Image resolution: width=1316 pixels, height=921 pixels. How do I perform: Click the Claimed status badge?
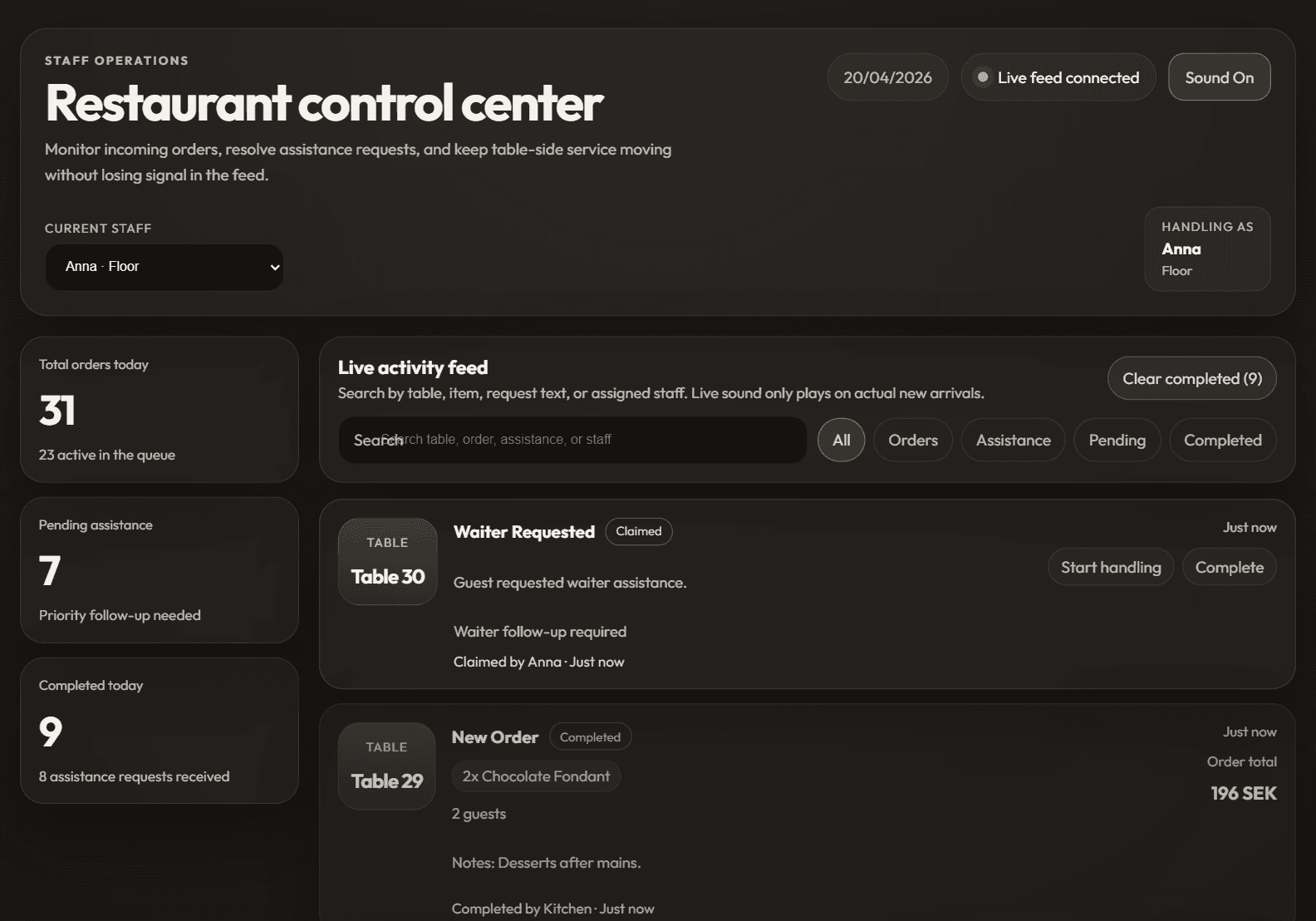638,531
